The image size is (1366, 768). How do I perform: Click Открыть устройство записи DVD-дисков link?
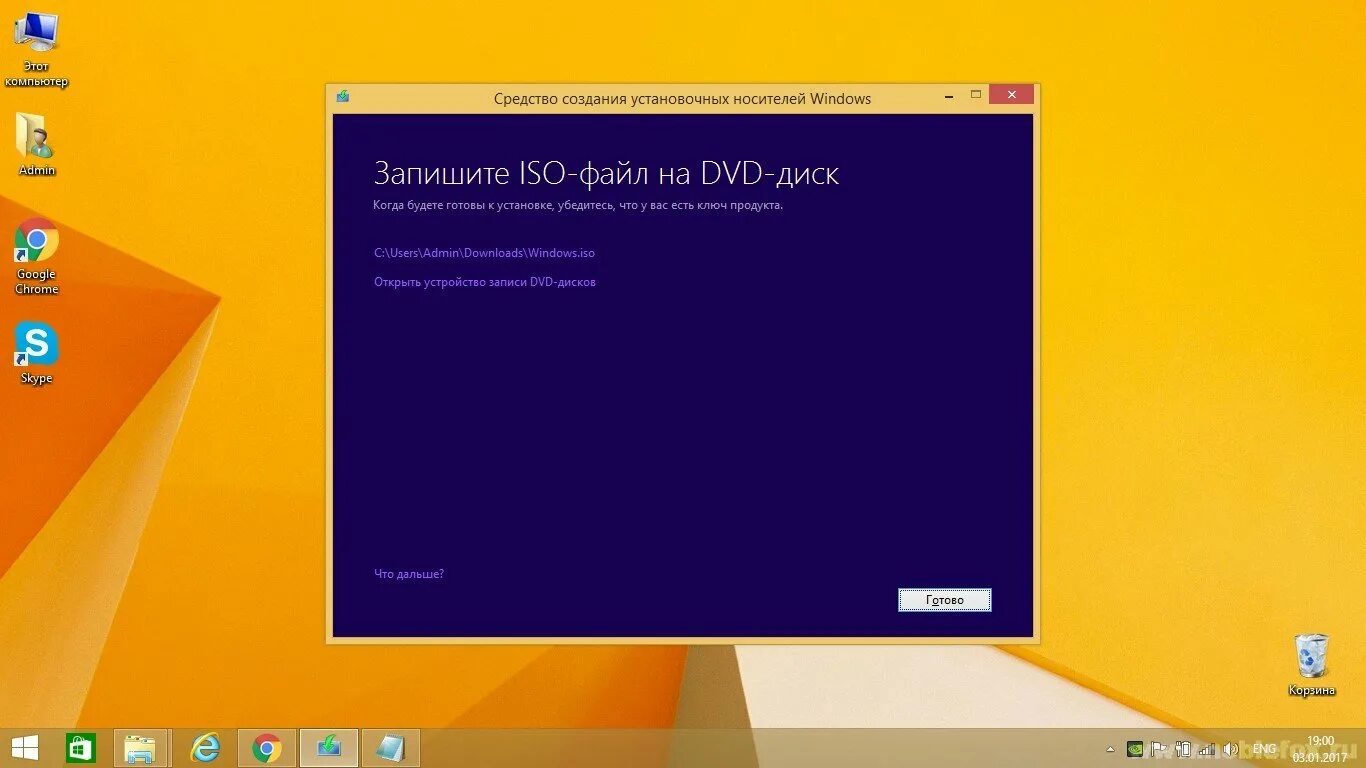click(485, 282)
